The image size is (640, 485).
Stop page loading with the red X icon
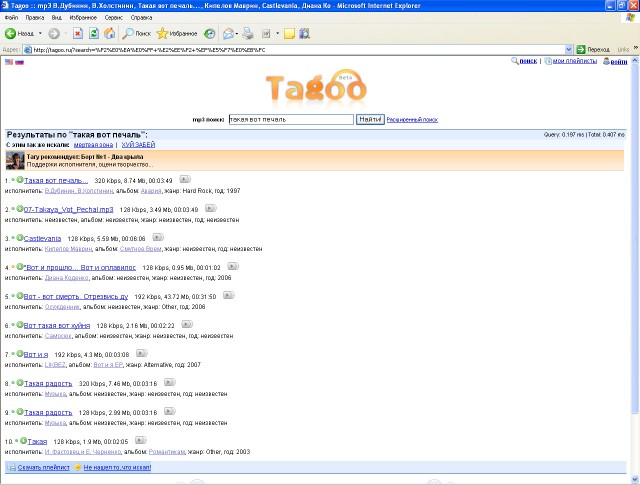click(78, 33)
